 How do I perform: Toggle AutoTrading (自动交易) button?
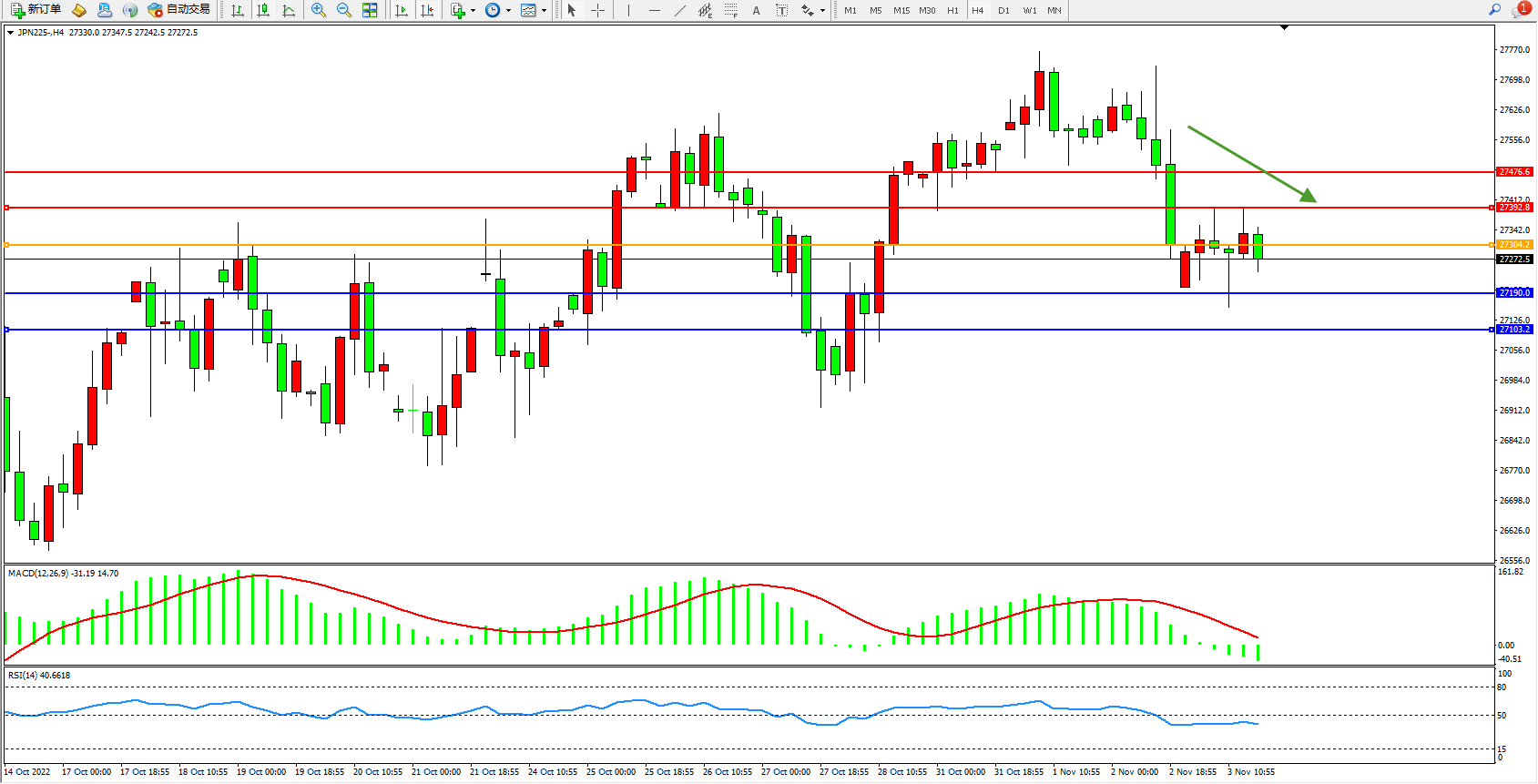coord(179,10)
